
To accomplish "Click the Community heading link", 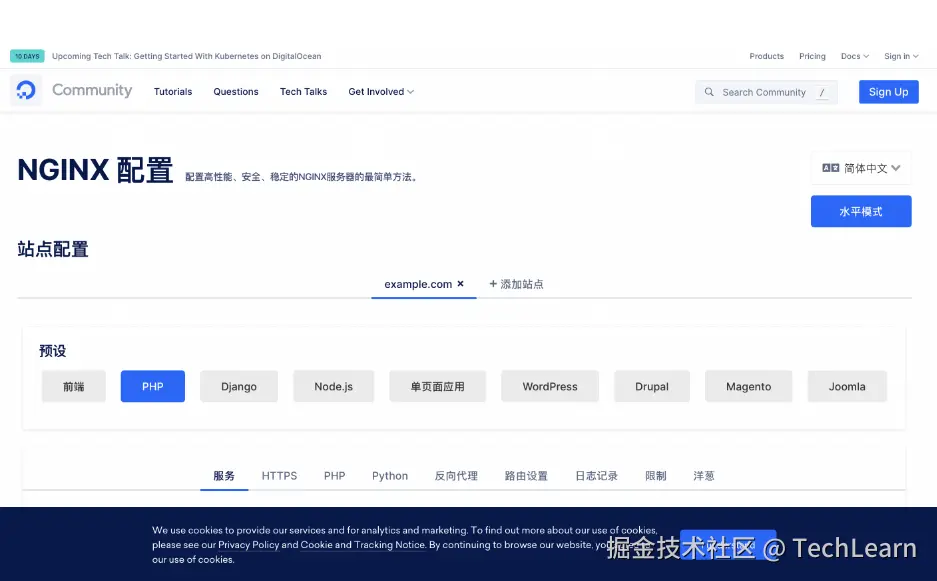I will (92, 90).
